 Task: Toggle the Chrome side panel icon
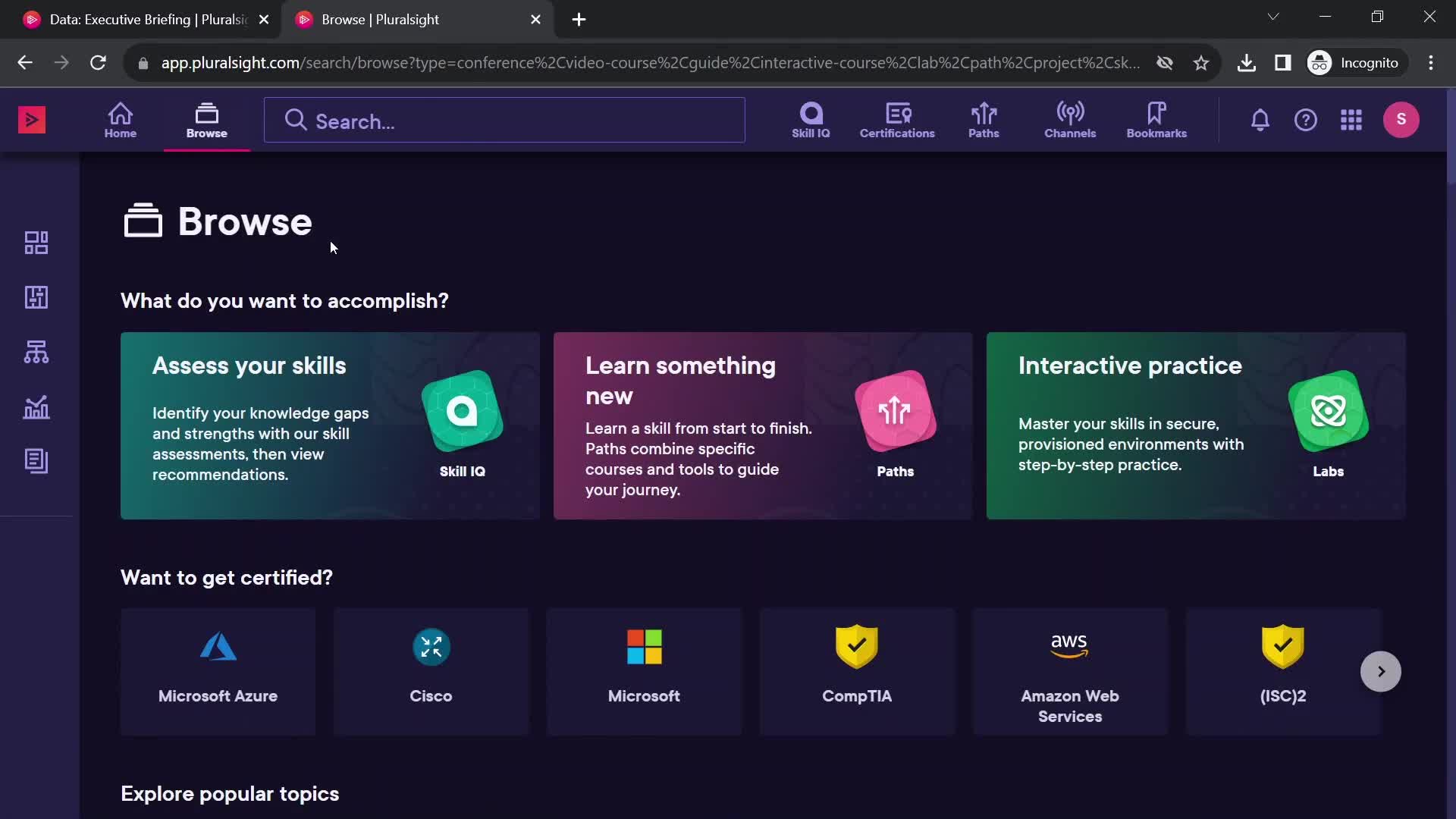(1283, 63)
